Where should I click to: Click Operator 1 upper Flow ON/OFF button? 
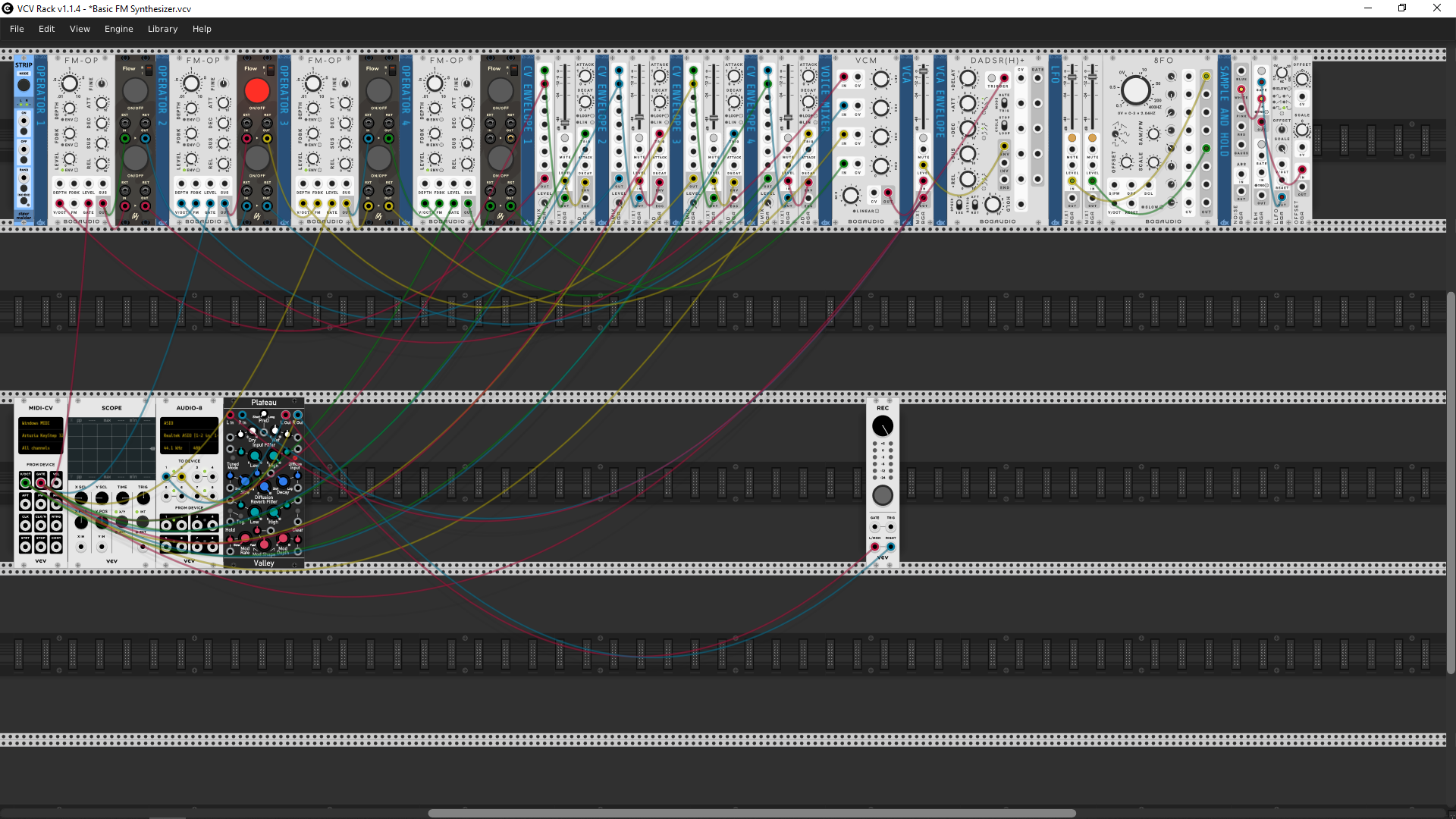pyautogui.click(x=135, y=90)
